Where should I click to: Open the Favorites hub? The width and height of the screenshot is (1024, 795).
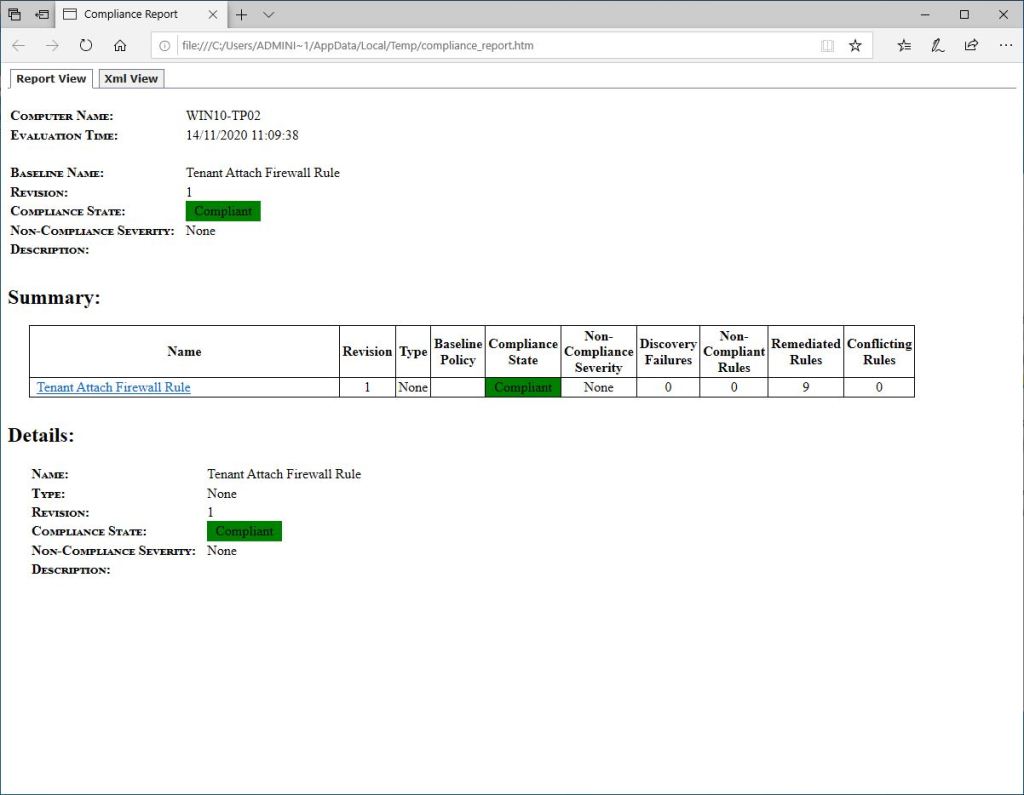[x=904, y=46]
